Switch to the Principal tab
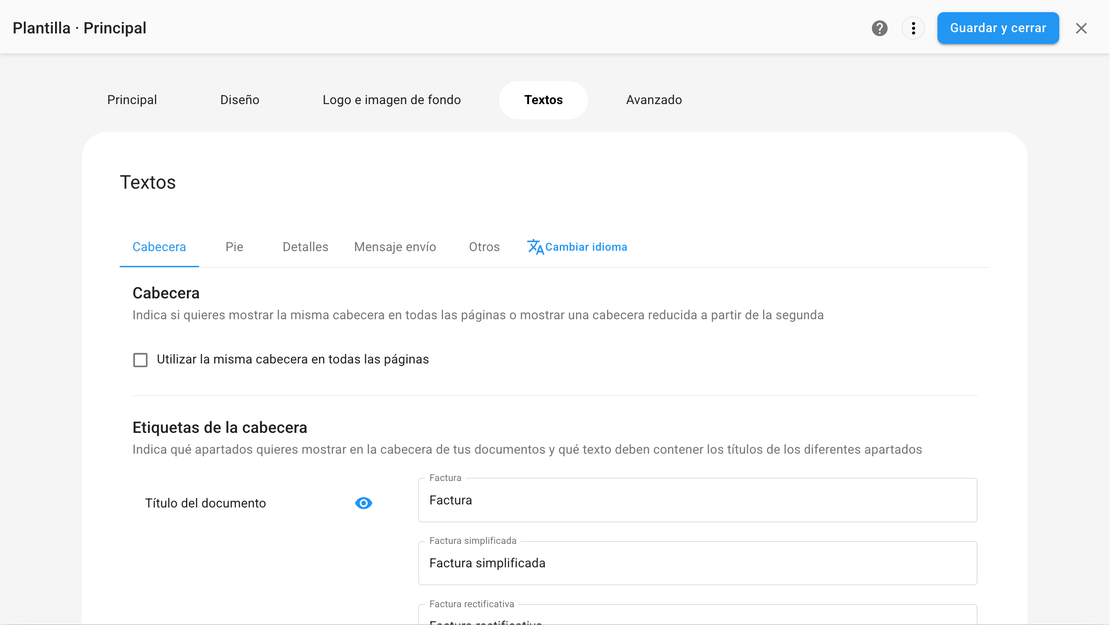Image resolution: width=1110 pixels, height=625 pixels. coord(132,100)
